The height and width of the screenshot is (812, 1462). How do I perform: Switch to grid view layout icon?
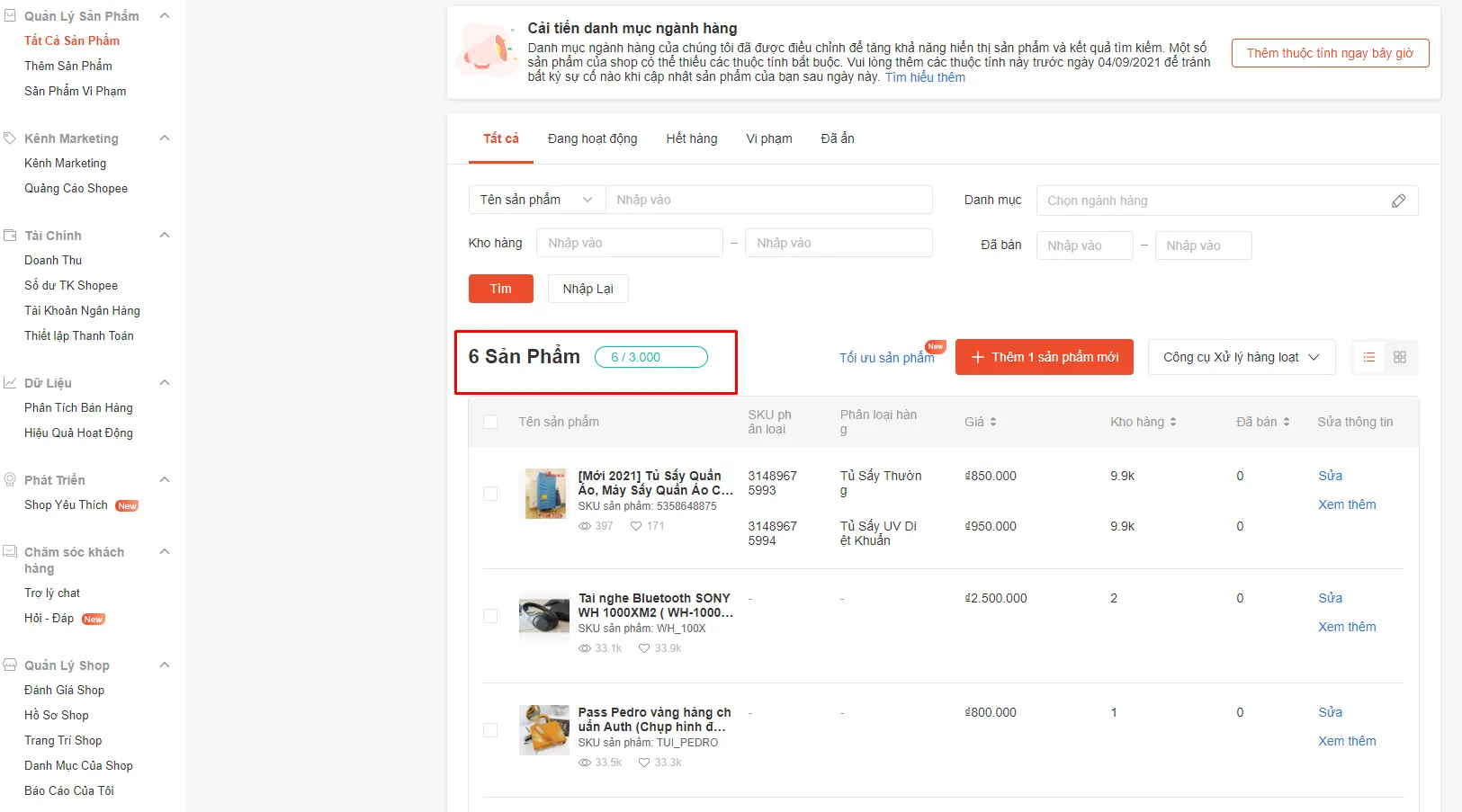pyautogui.click(x=1400, y=357)
